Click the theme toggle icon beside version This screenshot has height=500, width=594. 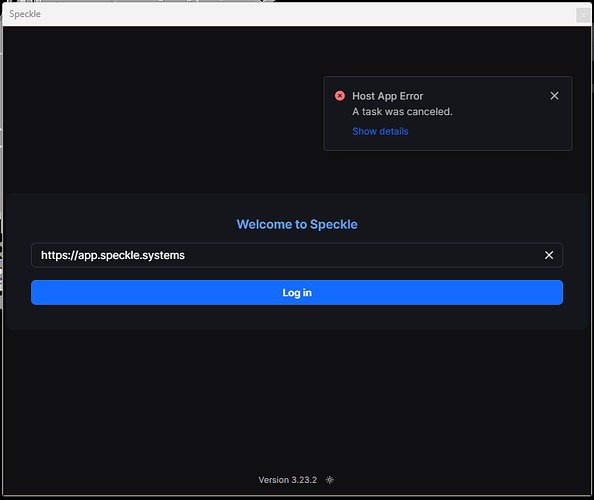tap(330, 480)
